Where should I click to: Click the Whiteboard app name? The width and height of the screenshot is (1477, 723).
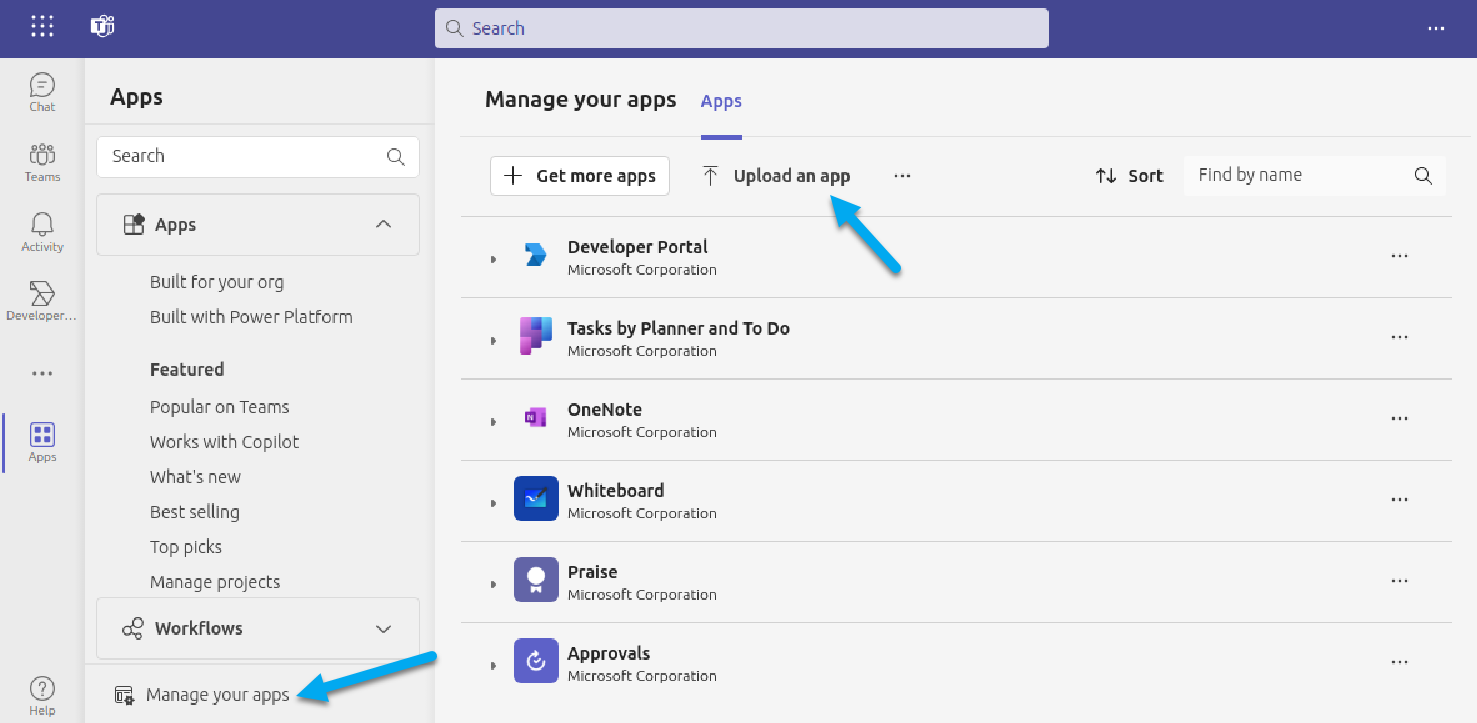(615, 491)
